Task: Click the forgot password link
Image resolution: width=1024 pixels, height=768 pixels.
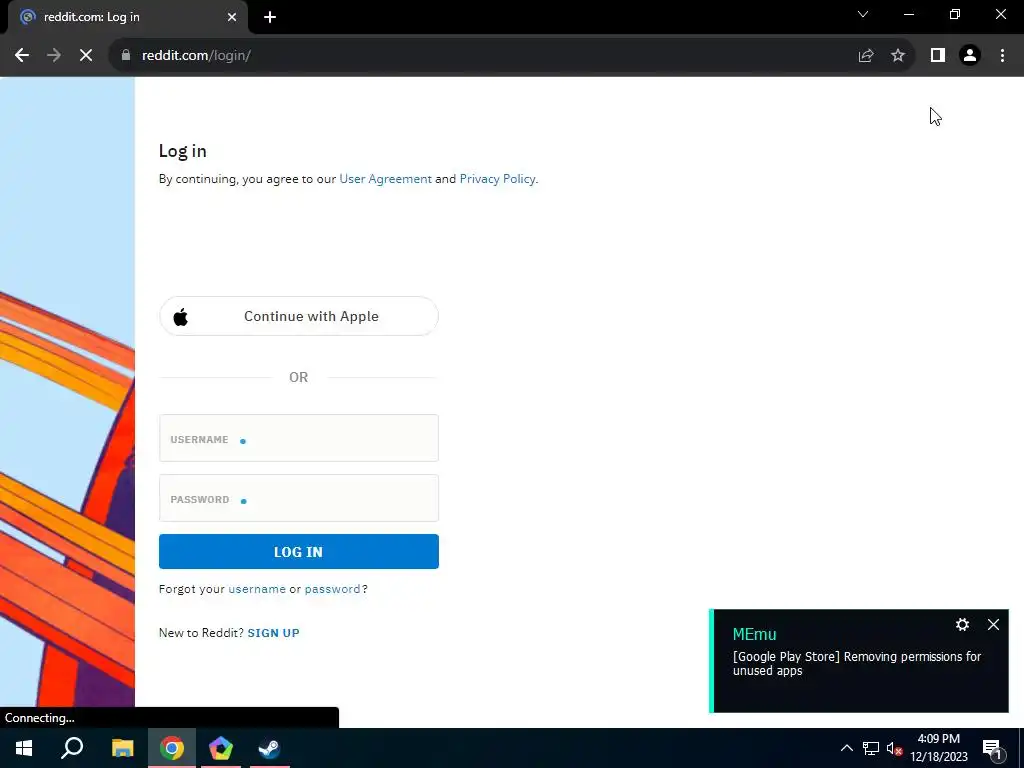Action: click(x=332, y=589)
